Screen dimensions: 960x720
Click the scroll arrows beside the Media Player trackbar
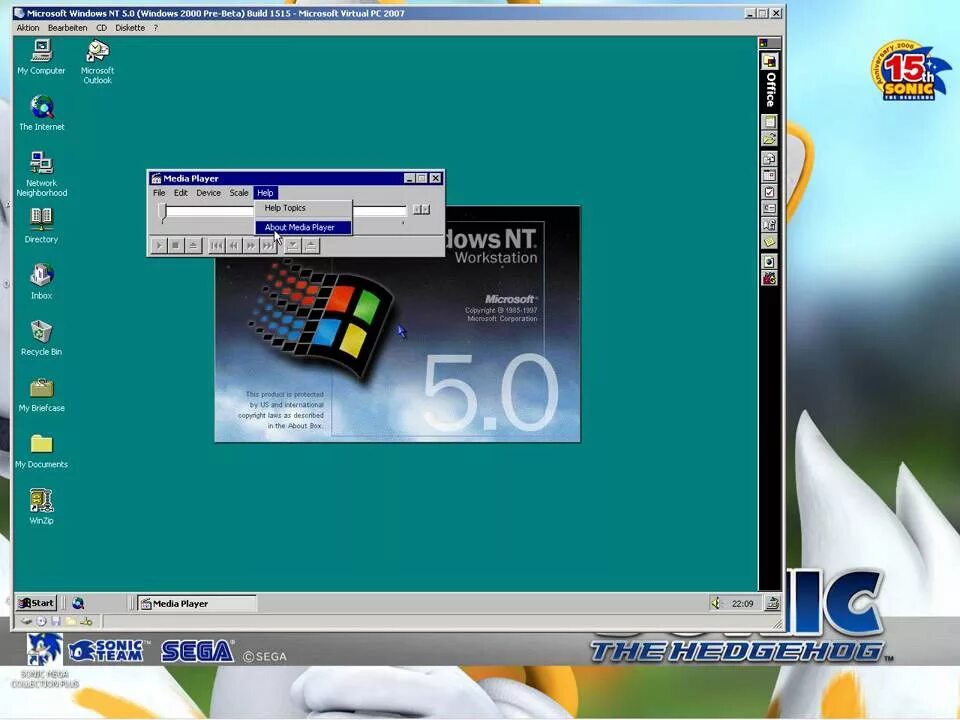pyautogui.click(x=421, y=209)
